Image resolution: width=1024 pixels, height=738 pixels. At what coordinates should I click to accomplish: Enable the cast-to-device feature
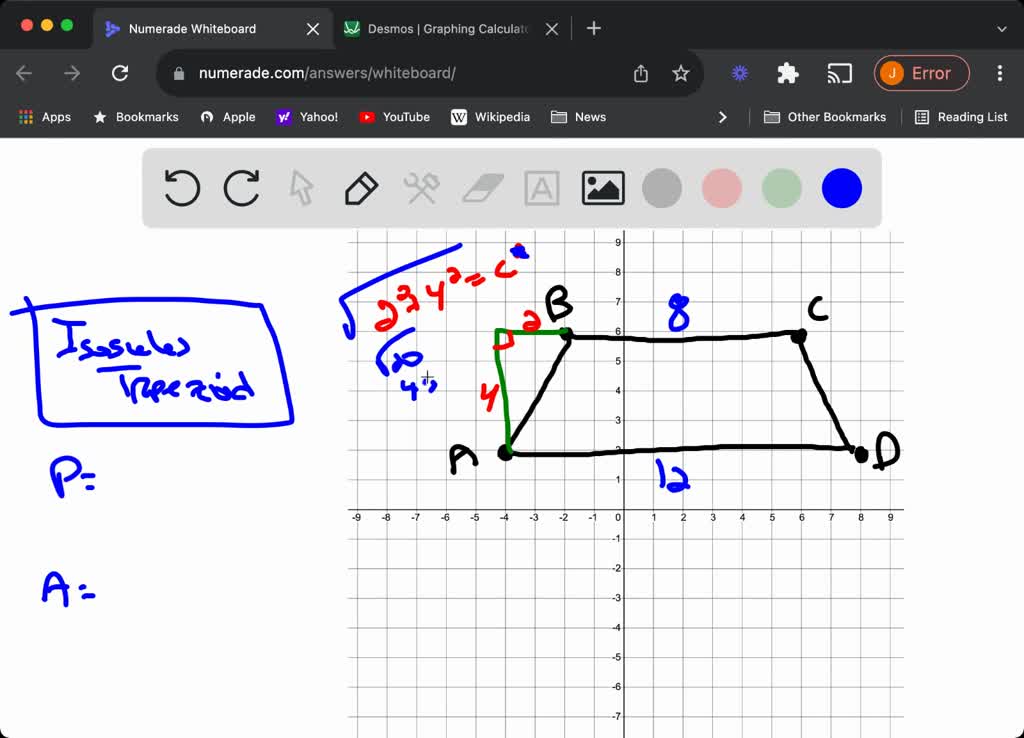(839, 73)
